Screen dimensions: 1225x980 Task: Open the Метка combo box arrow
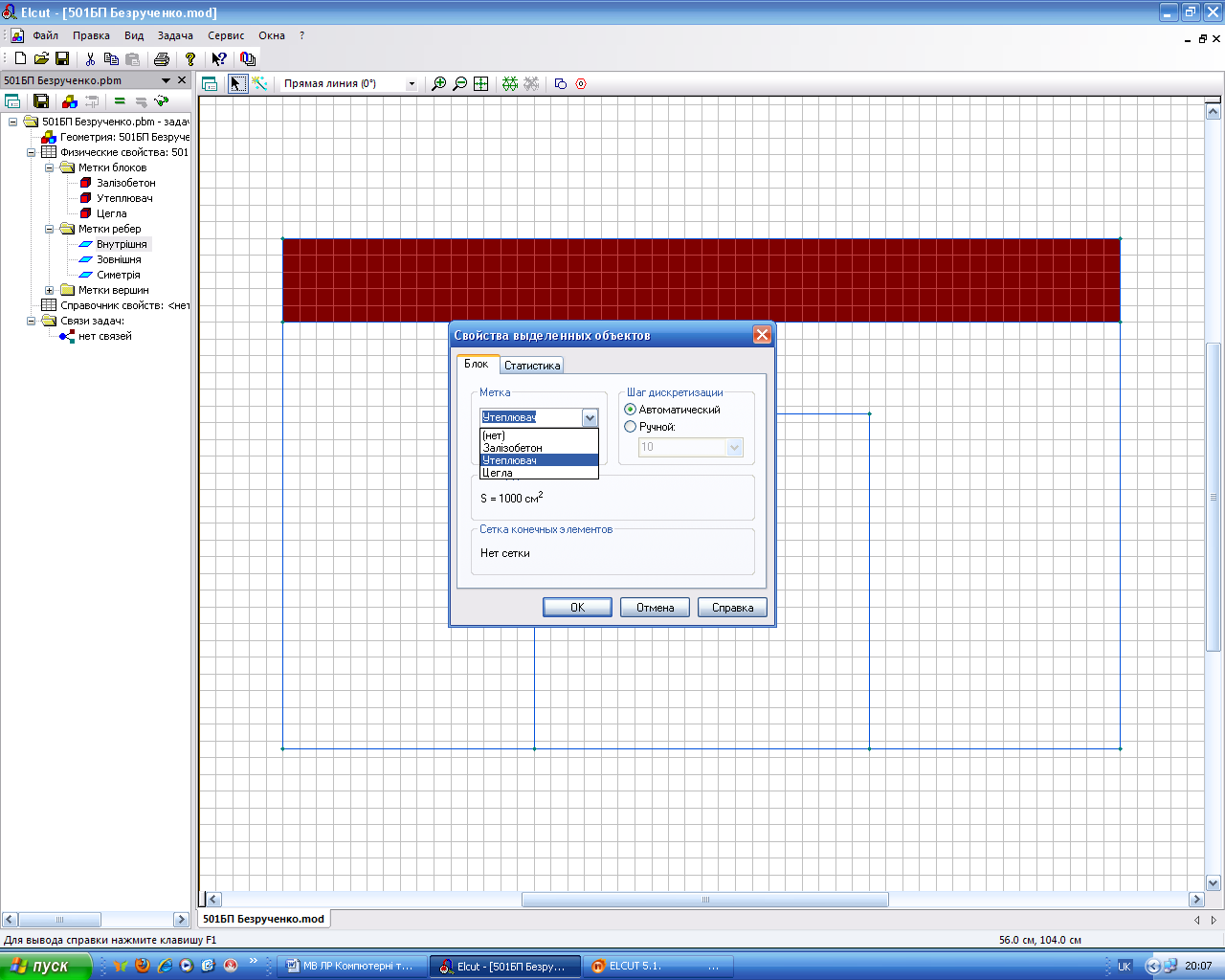(590, 418)
